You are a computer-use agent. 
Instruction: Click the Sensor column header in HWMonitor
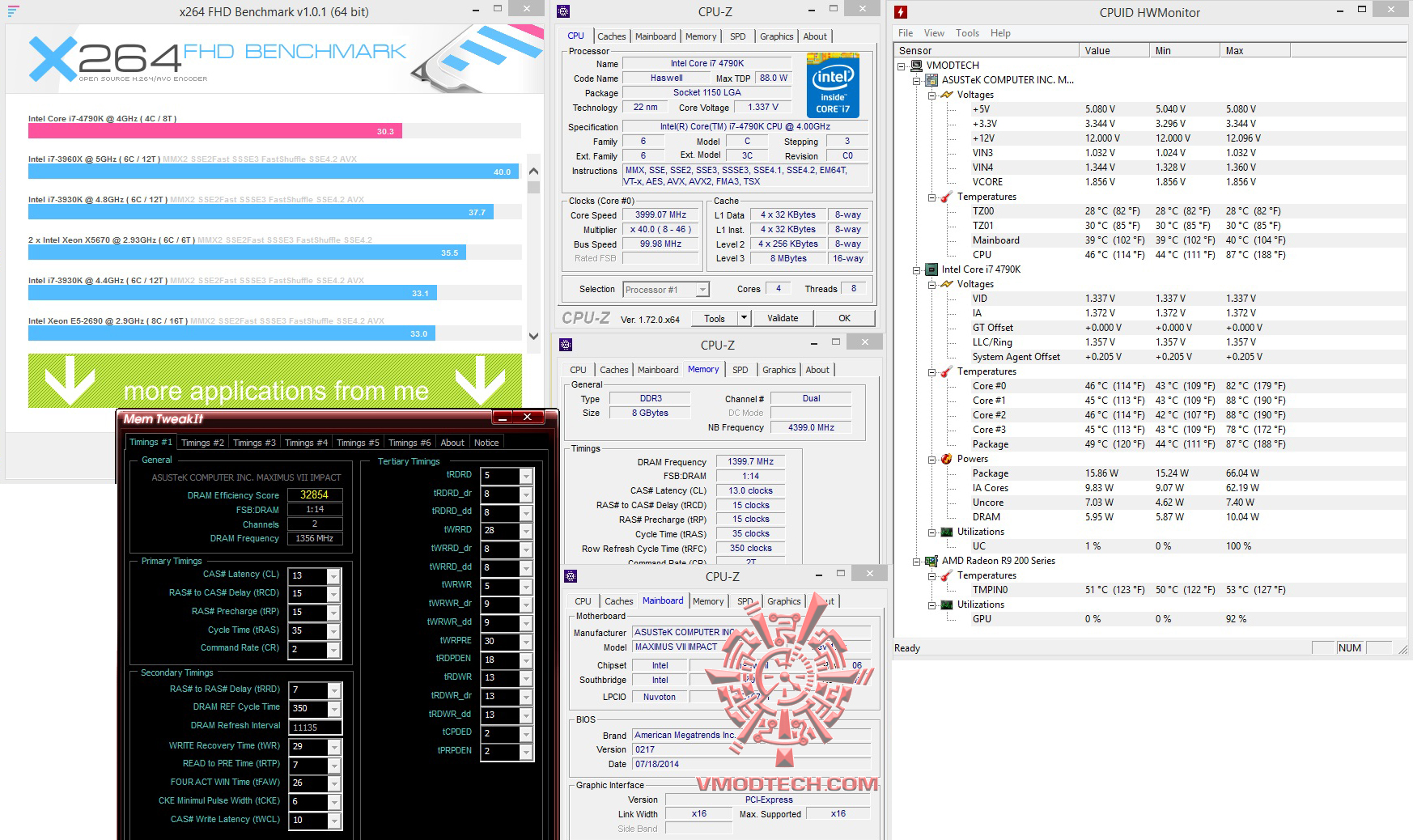[987, 50]
